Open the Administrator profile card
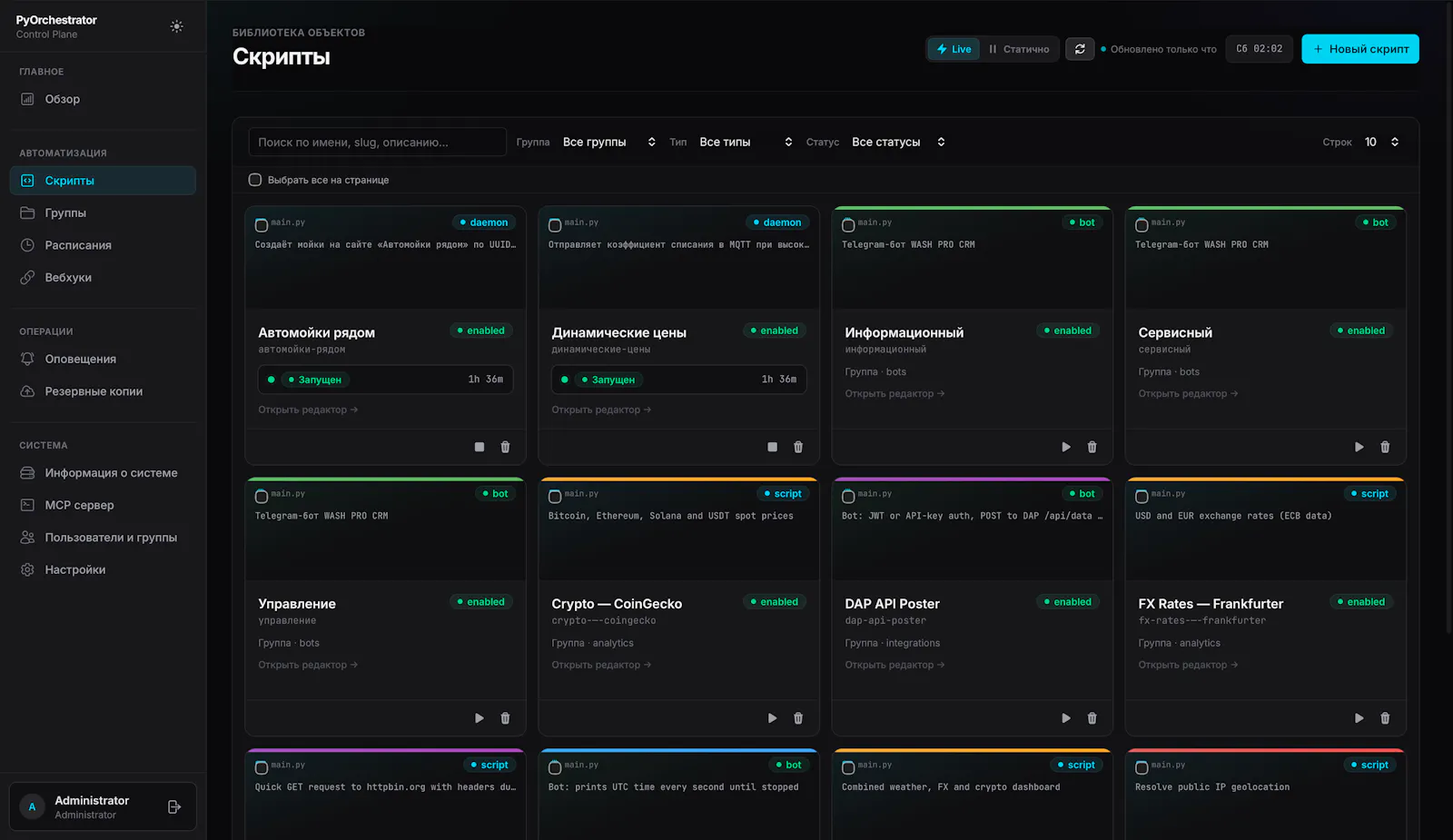 [x=103, y=806]
